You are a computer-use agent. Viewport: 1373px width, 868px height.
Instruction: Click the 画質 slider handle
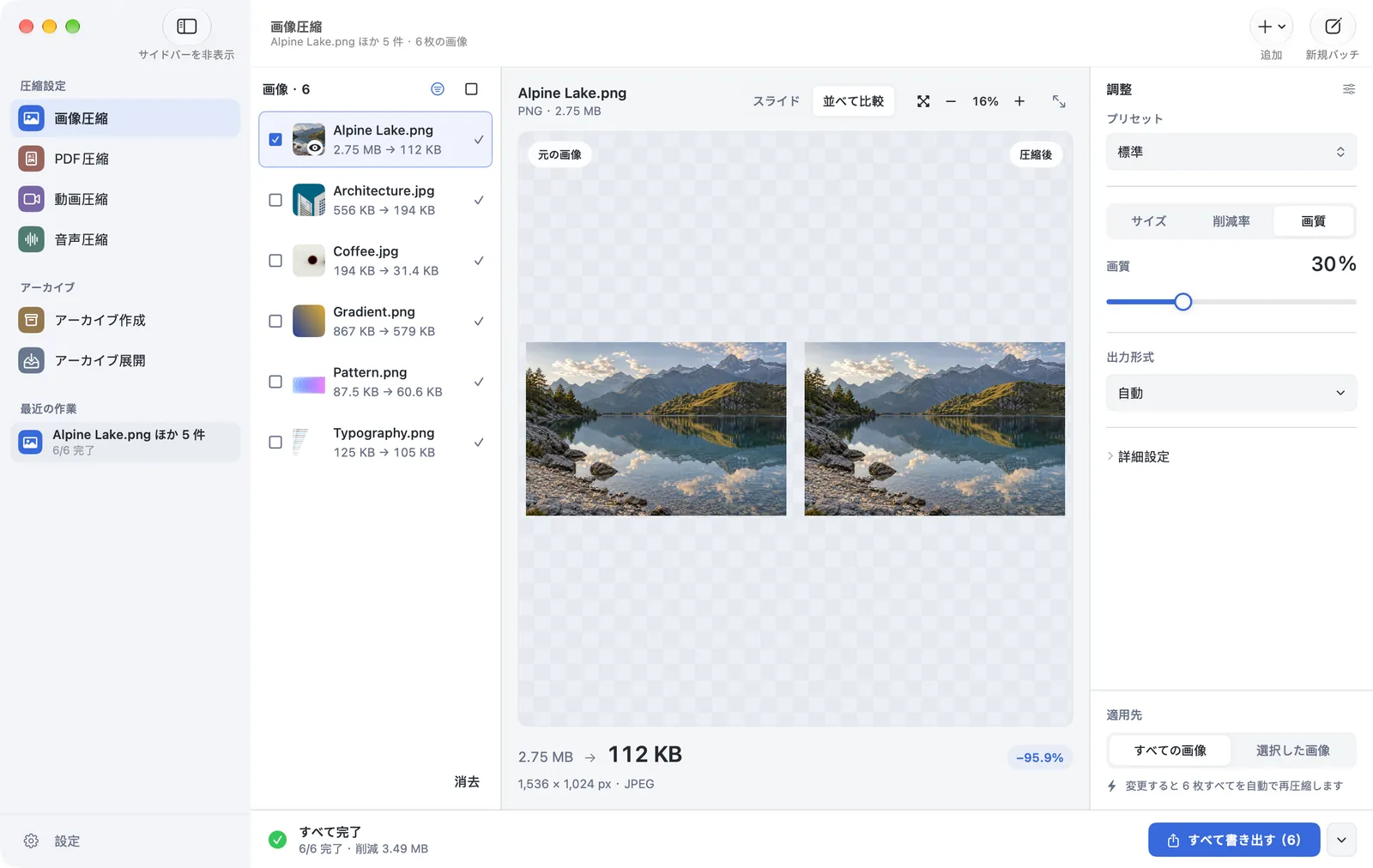pos(1182,302)
